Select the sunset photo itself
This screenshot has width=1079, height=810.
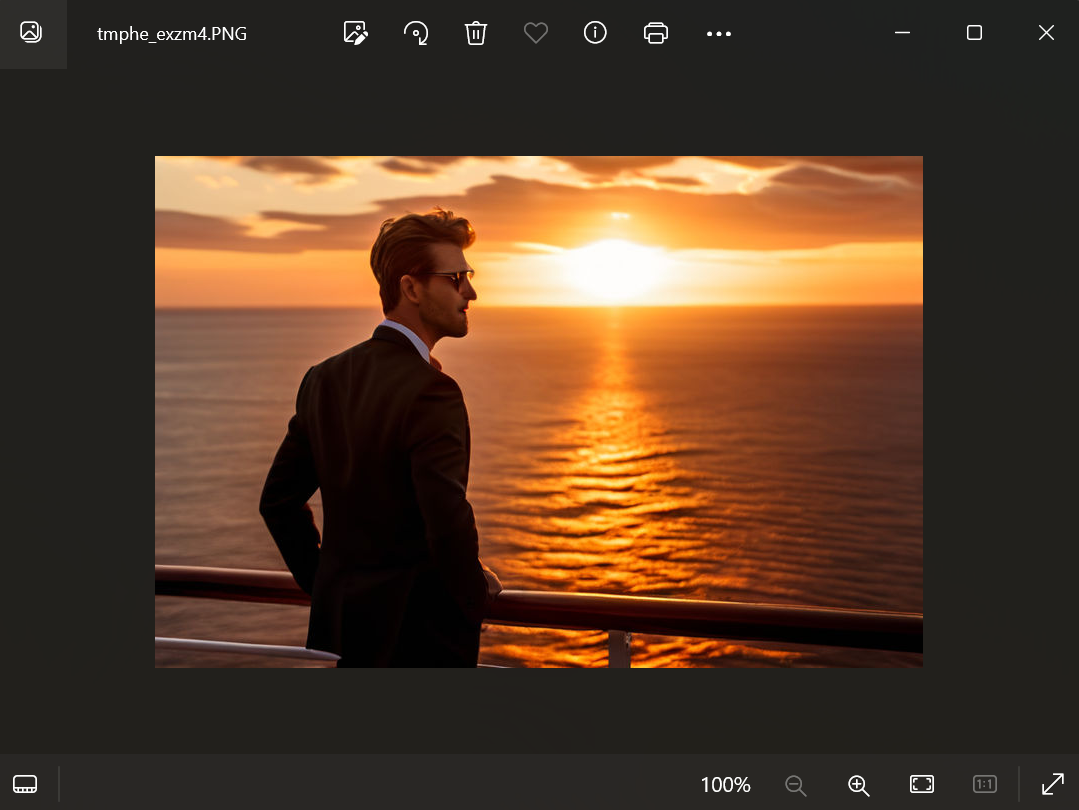click(538, 410)
